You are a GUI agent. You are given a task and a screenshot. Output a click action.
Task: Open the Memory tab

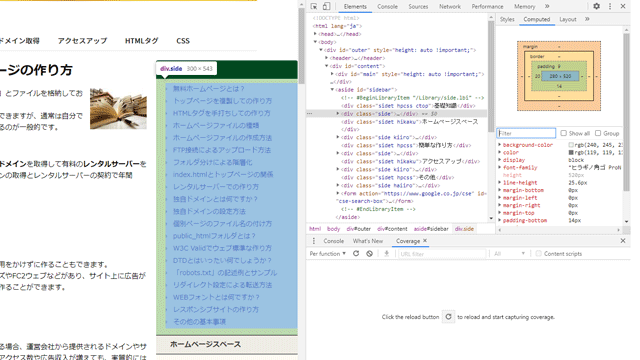click(x=524, y=7)
